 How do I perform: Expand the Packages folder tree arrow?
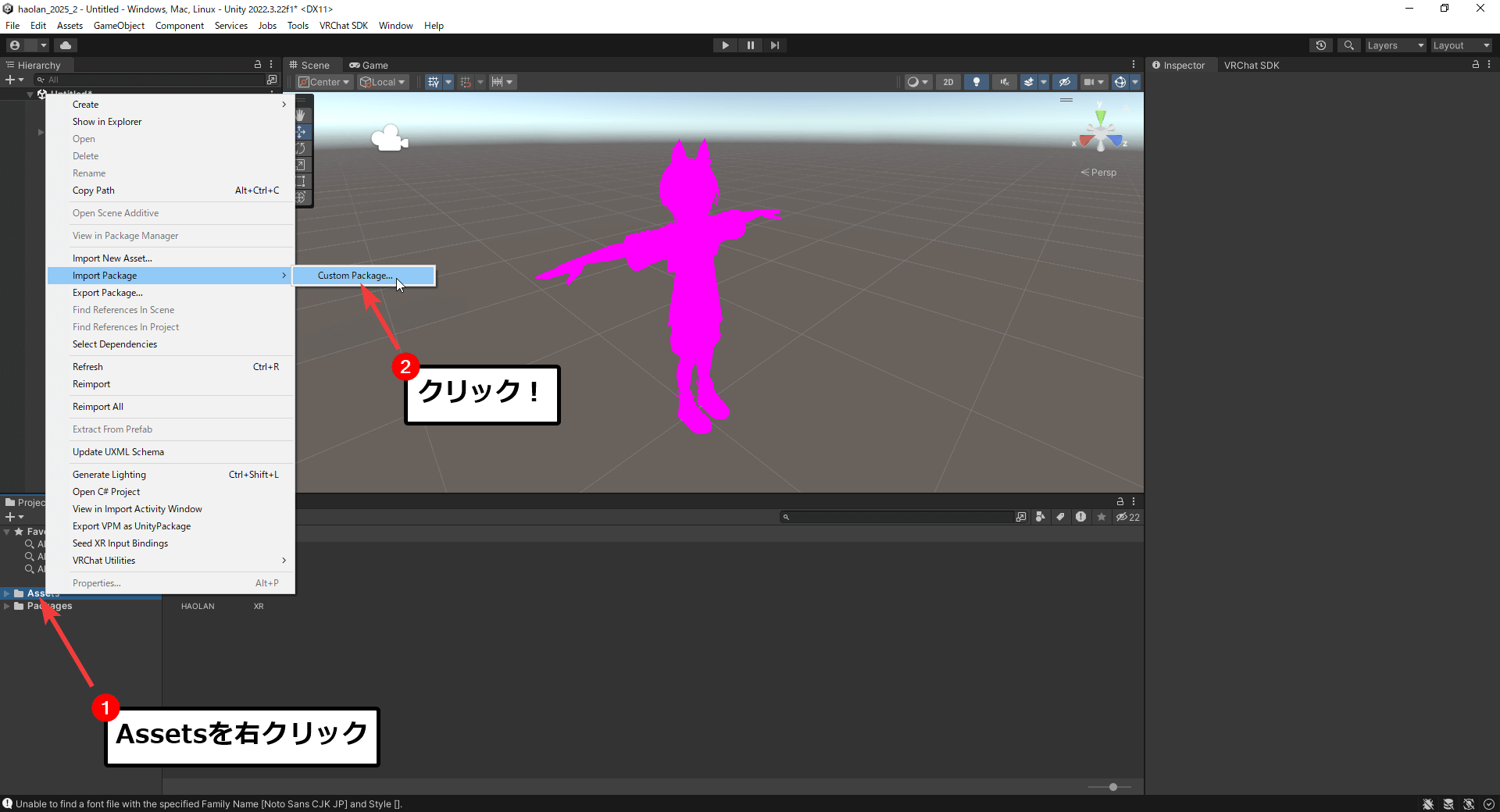point(7,606)
